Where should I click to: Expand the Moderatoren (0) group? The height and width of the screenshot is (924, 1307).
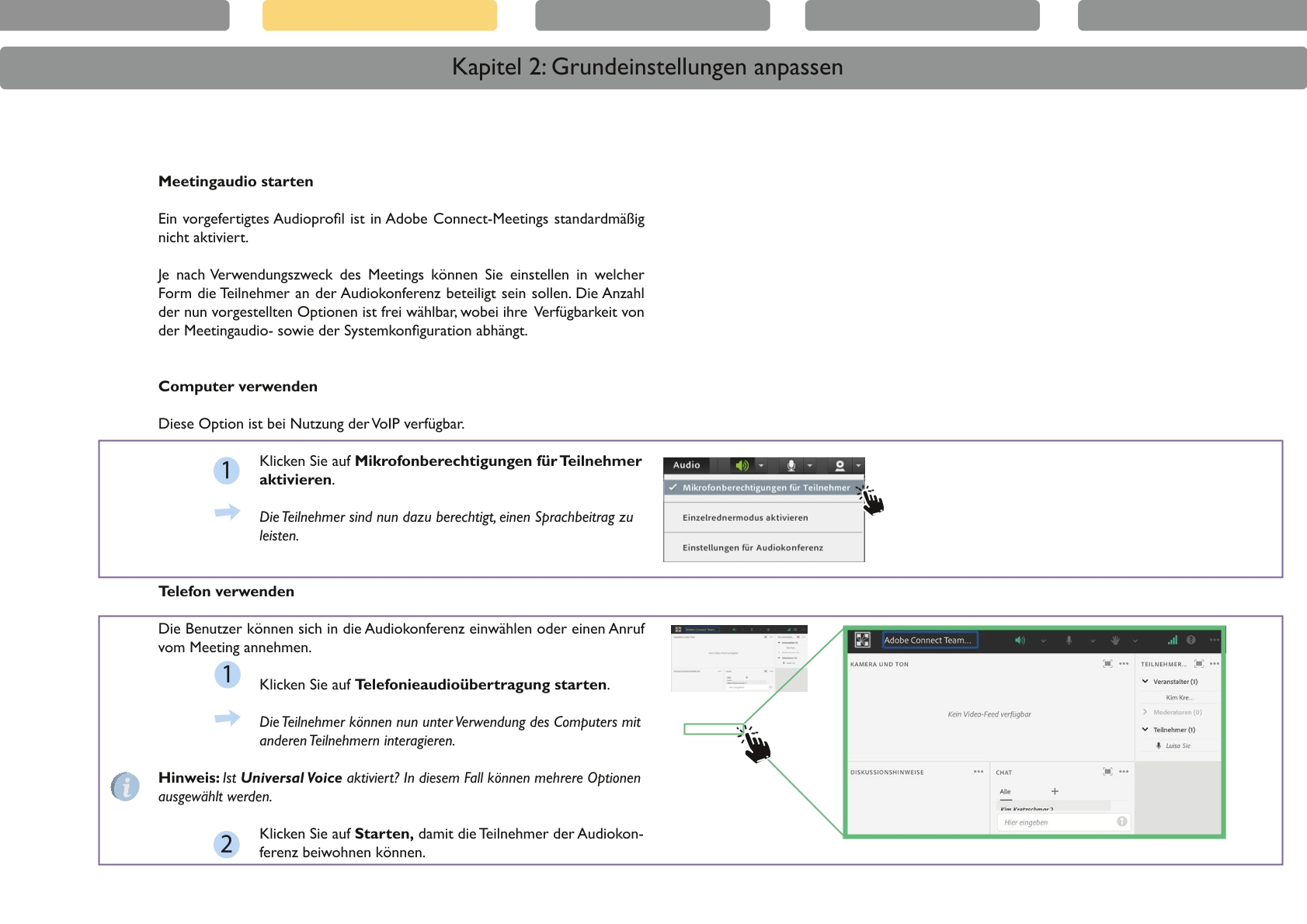click(1145, 712)
